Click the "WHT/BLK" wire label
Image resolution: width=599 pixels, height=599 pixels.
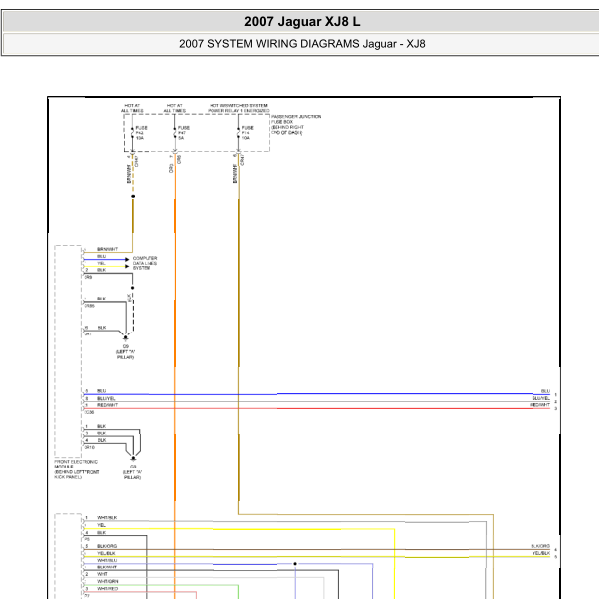[107, 518]
